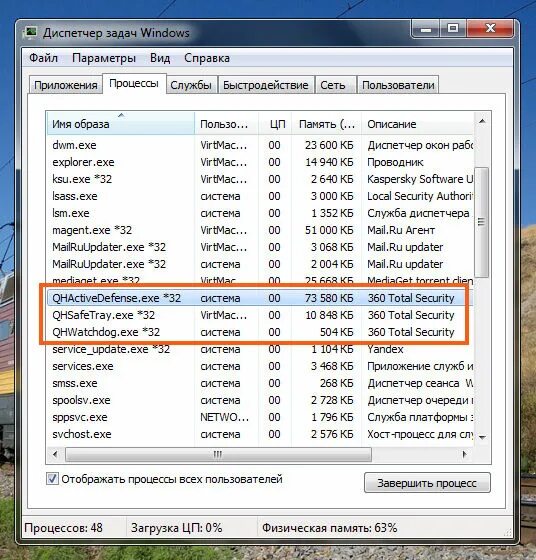This screenshot has width=536, height=560.
Task: Click the Физическая память: 63% status entry
Action: (x=329, y=528)
